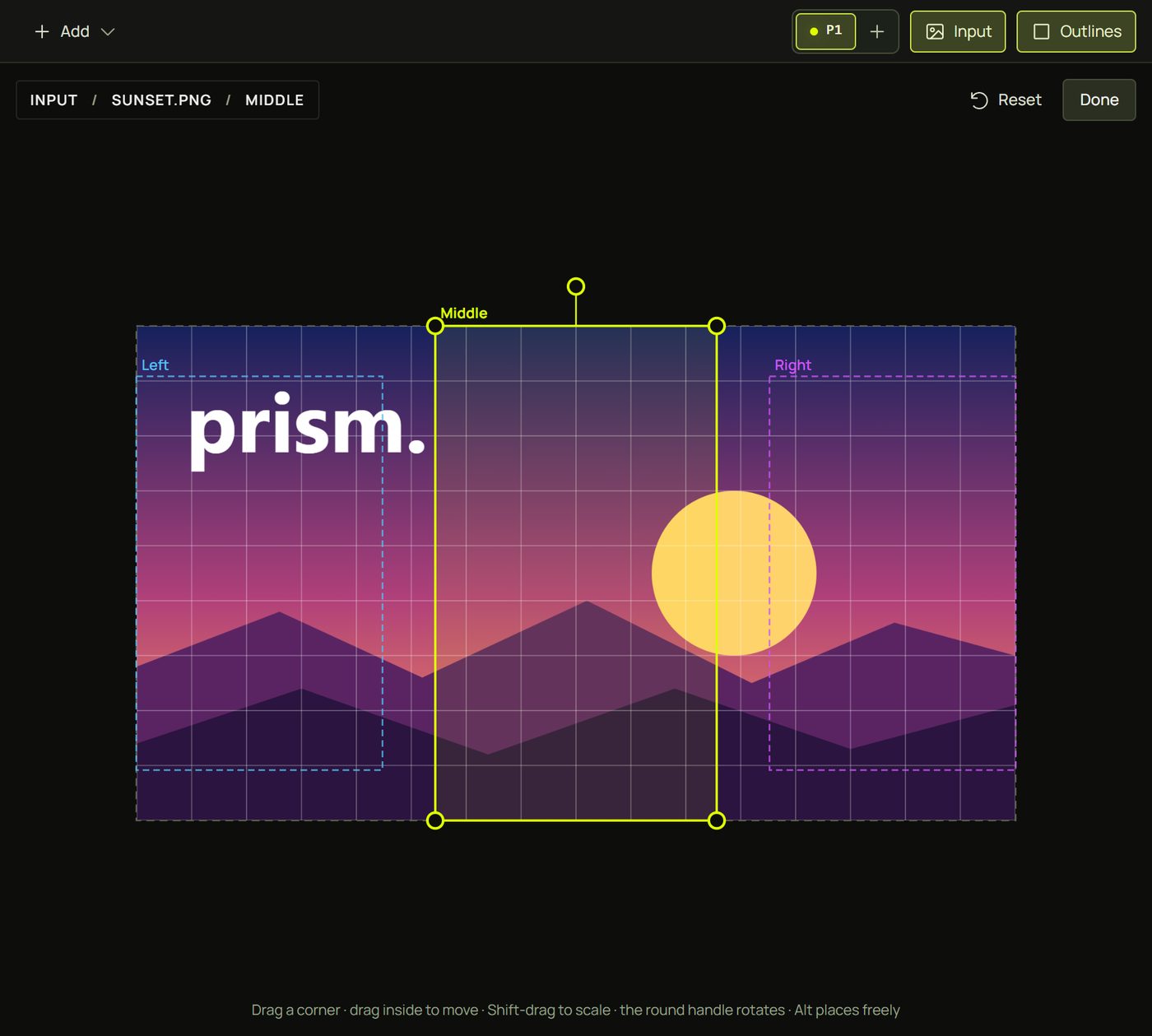The image size is (1152, 1036).
Task: Select the Left region label
Action: click(x=155, y=365)
